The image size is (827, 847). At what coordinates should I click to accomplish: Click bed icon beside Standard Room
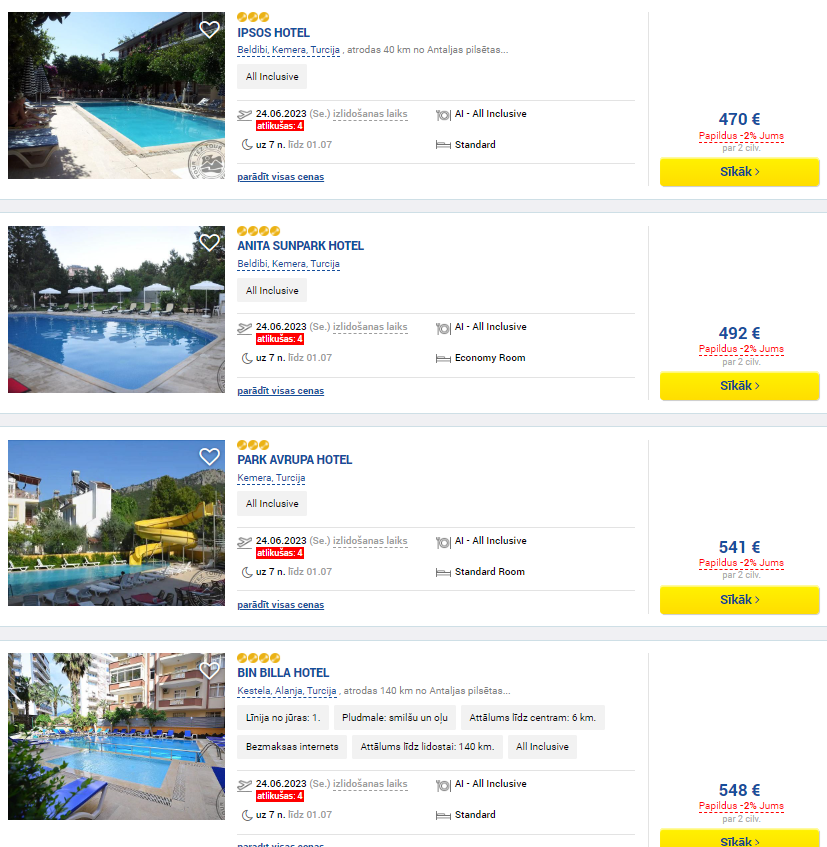[x=443, y=572]
